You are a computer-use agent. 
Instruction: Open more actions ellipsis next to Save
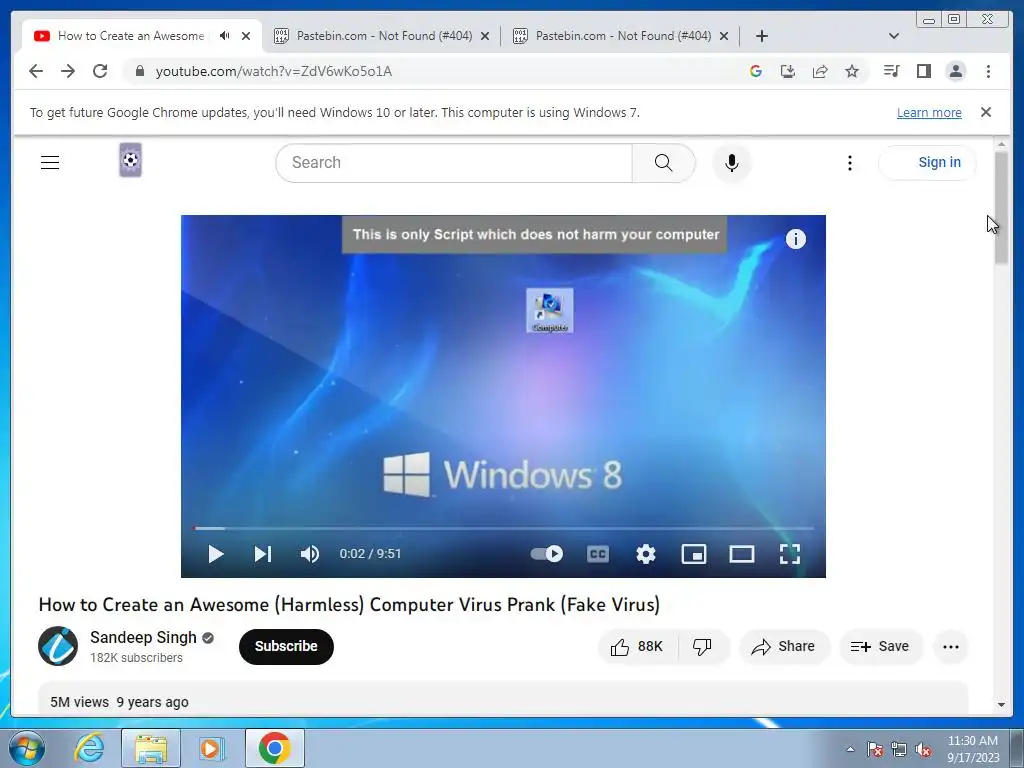tap(951, 647)
